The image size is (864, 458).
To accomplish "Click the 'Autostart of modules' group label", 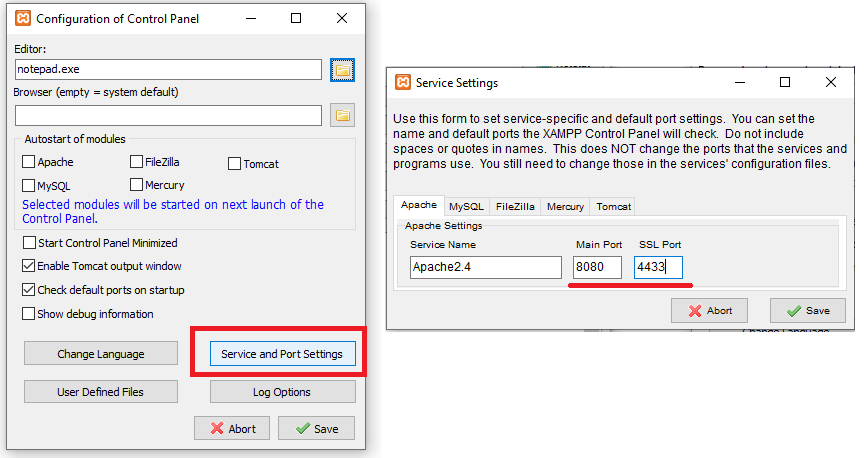I will point(75,139).
